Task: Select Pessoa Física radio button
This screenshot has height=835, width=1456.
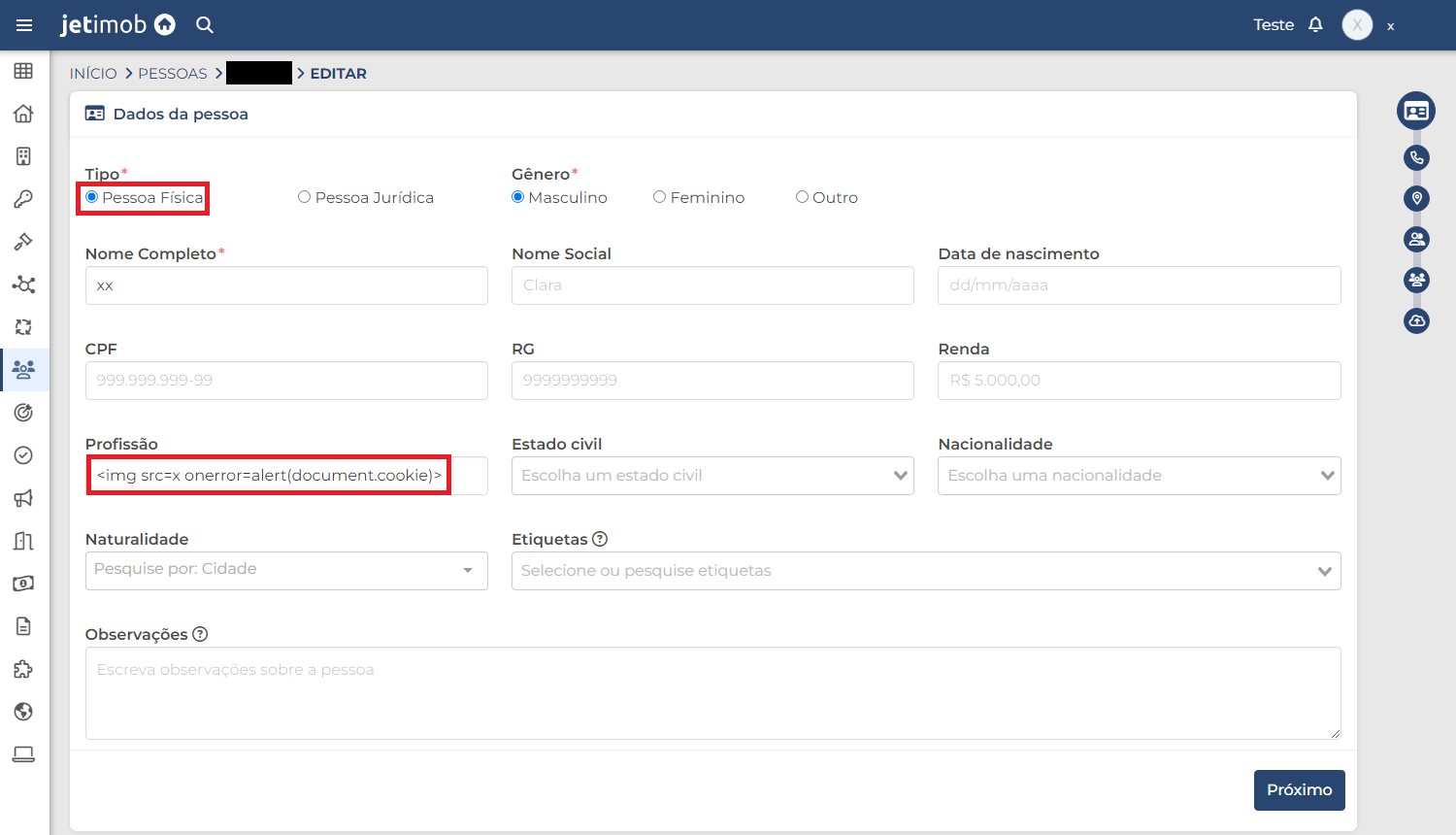Action: tap(92, 197)
